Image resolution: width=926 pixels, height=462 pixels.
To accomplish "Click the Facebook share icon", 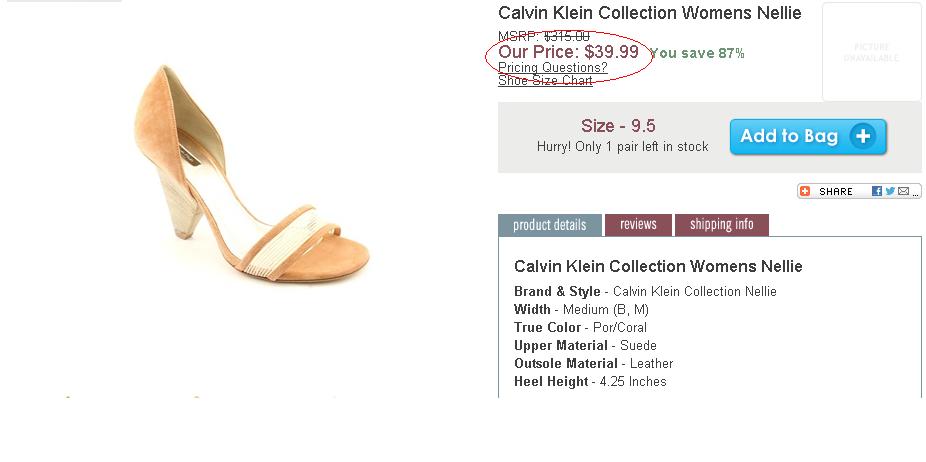I will (x=876, y=191).
